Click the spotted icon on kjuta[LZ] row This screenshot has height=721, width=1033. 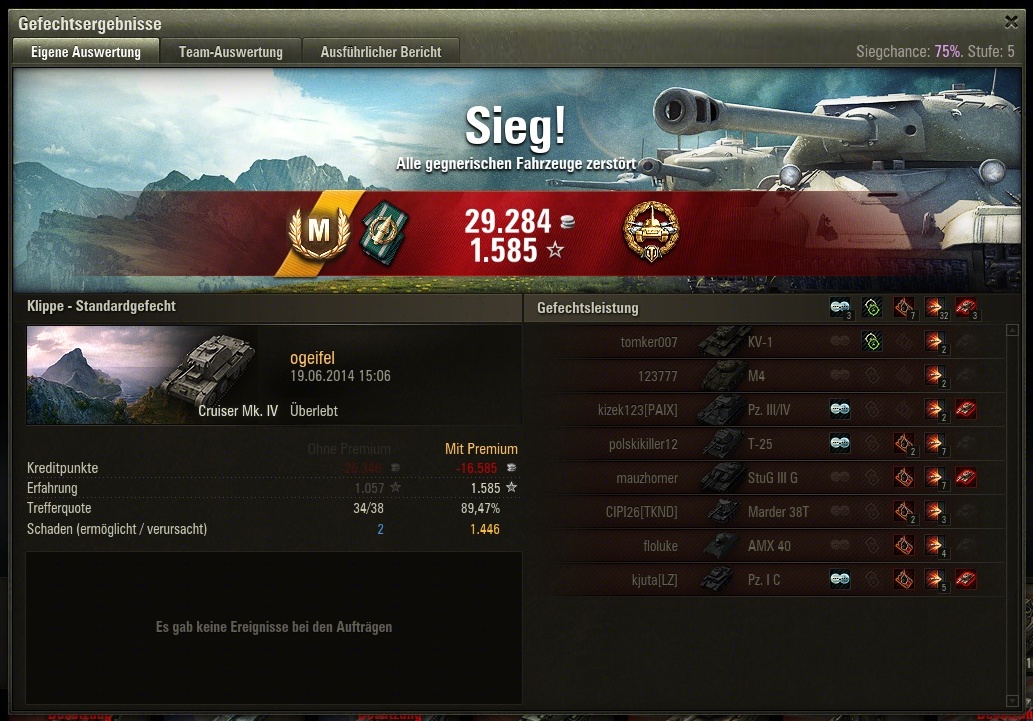(x=840, y=579)
